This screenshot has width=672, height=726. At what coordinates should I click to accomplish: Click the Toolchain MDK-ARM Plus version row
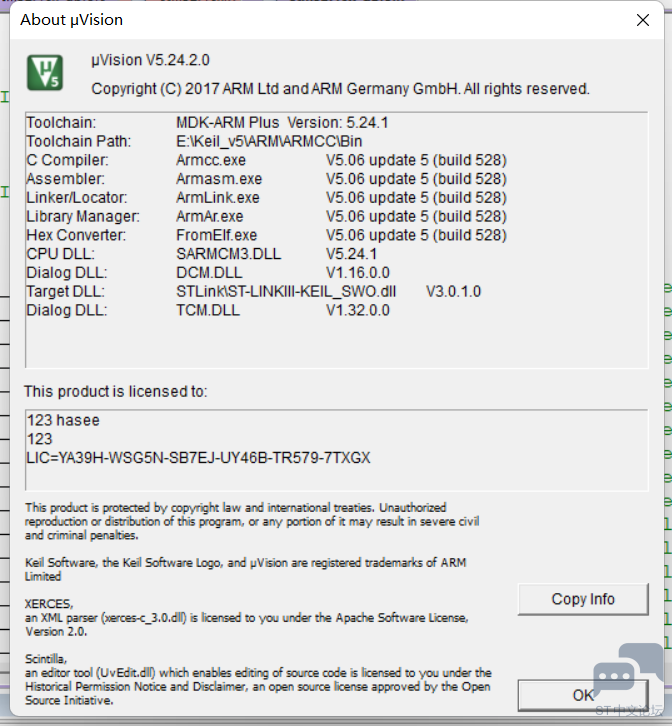pos(207,123)
